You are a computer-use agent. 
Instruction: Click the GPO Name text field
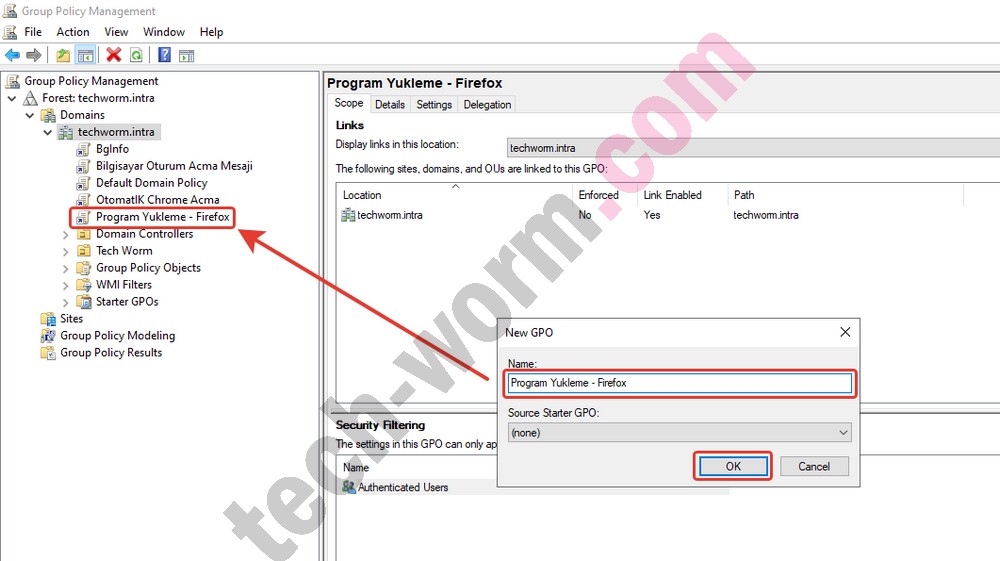click(x=679, y=383)
